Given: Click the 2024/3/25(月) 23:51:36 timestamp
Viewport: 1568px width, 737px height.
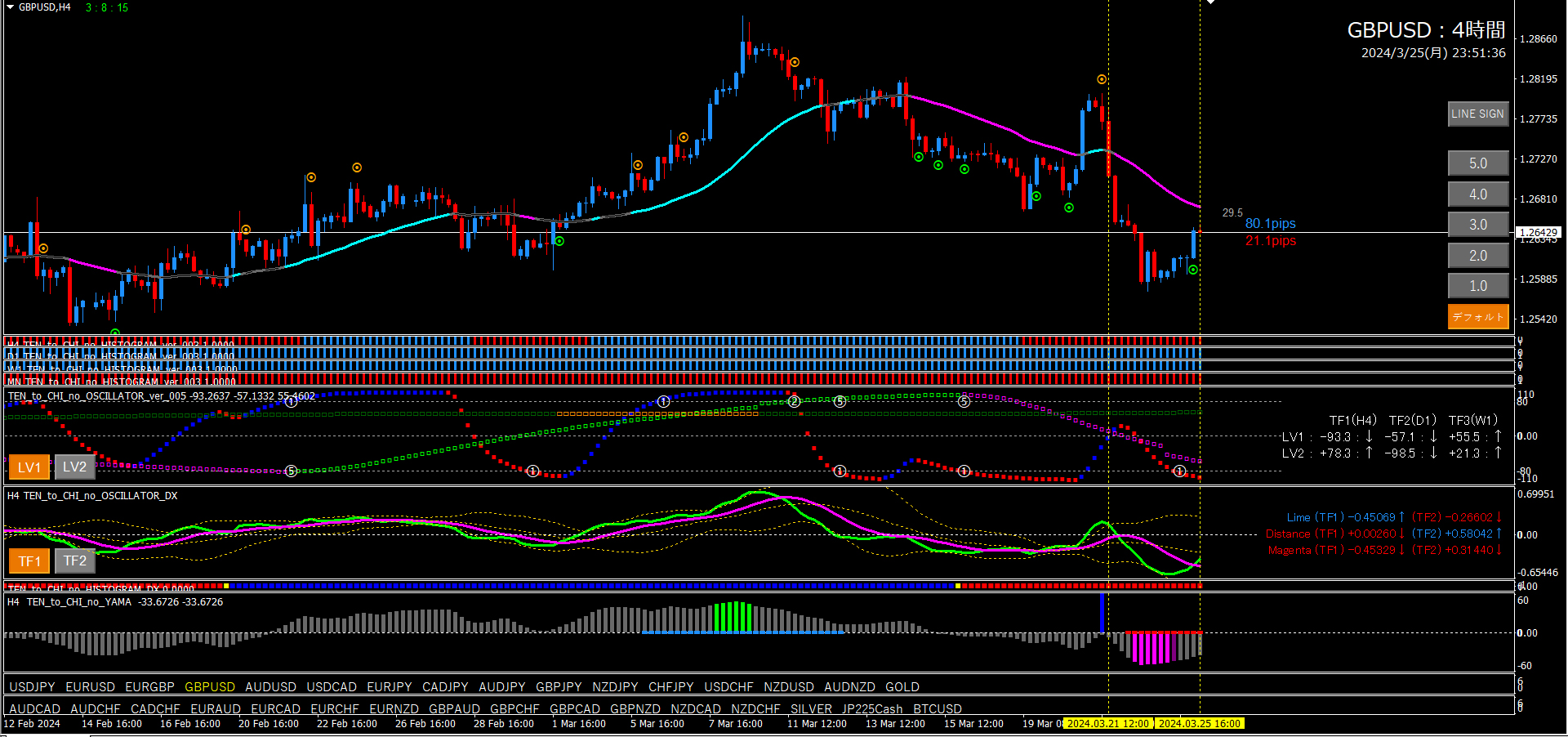Looking at the screenshot, I should pos(1433,53).
